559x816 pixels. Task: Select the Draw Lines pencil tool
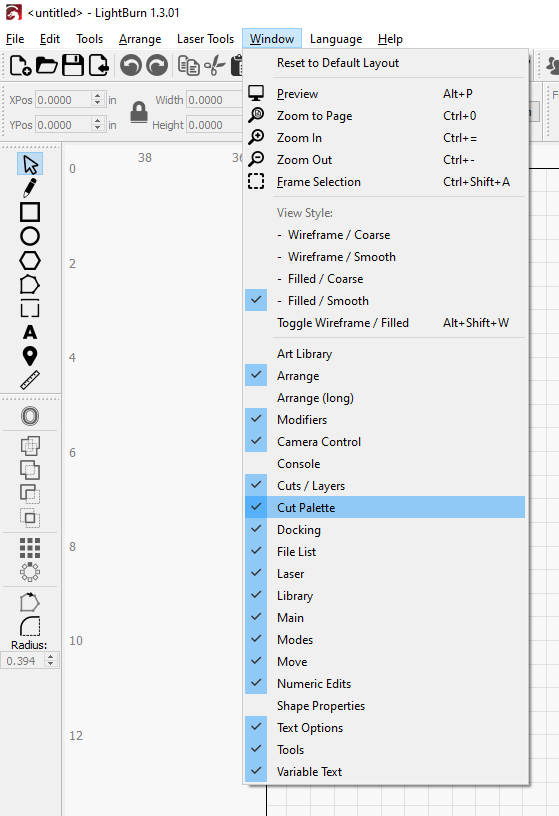coord(30,188)
